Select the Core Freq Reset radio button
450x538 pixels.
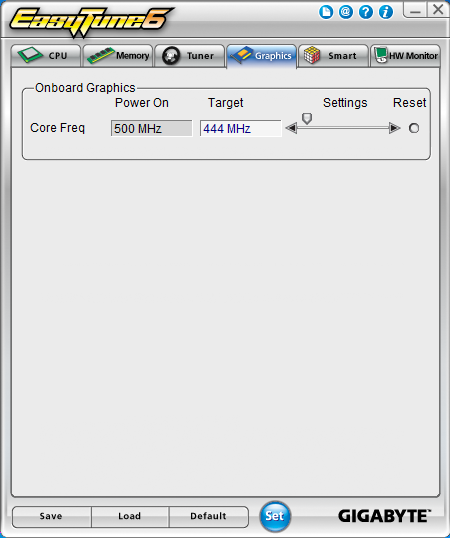(x=414, y=128)
